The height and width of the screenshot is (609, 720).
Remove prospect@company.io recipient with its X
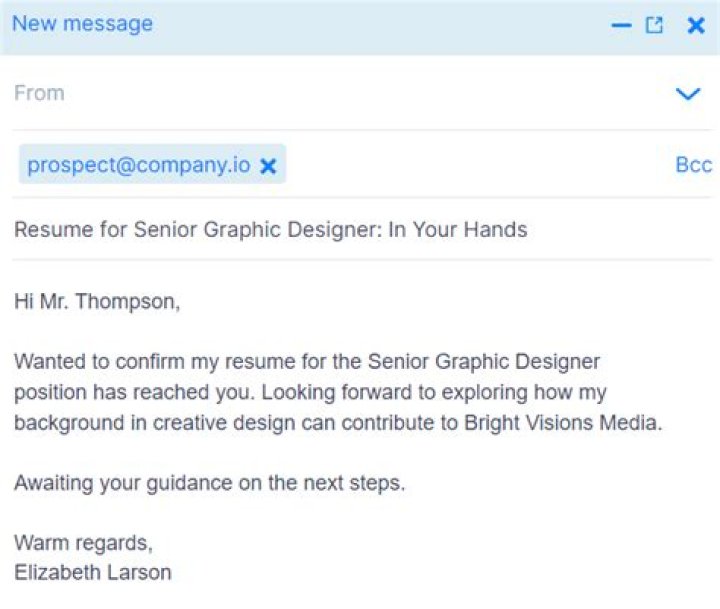pos(268,166)
